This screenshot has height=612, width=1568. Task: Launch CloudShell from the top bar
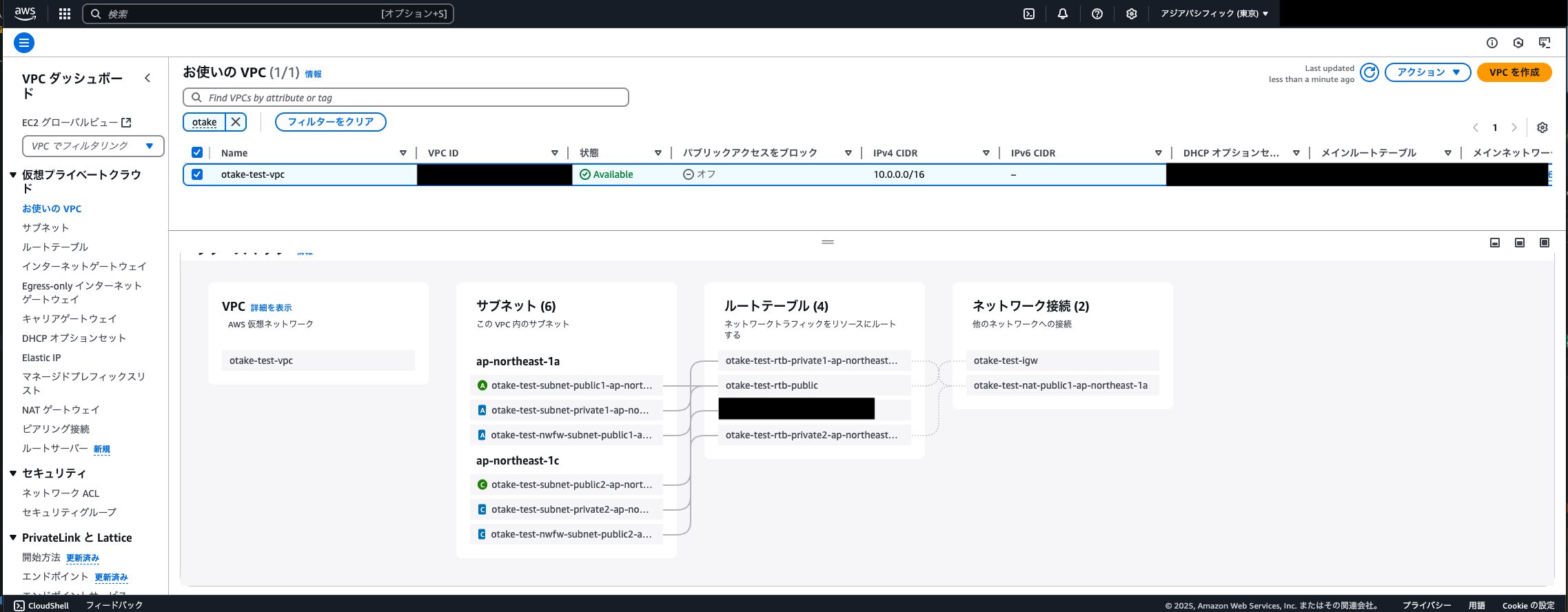point(1029,14)
